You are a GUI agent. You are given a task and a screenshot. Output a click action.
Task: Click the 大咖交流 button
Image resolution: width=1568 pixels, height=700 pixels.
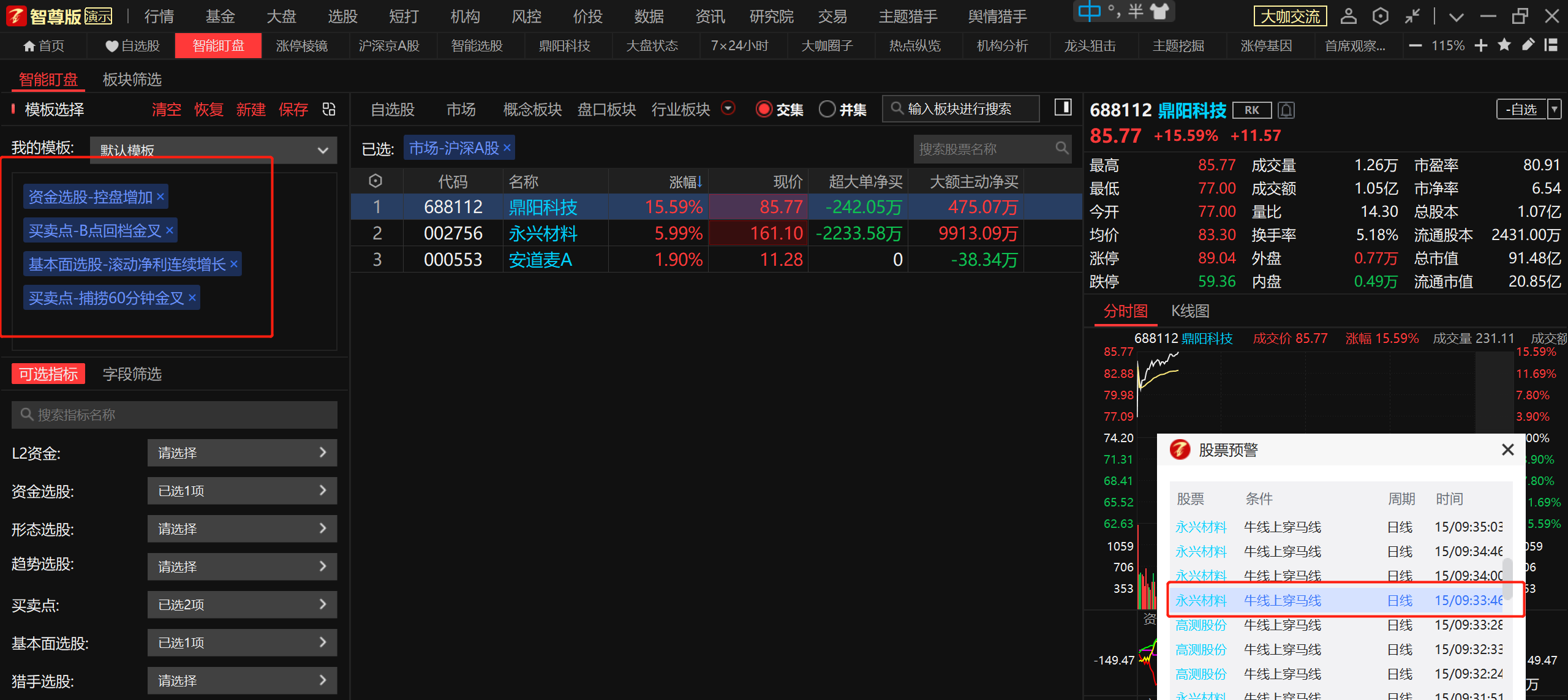pos(1290,17)
